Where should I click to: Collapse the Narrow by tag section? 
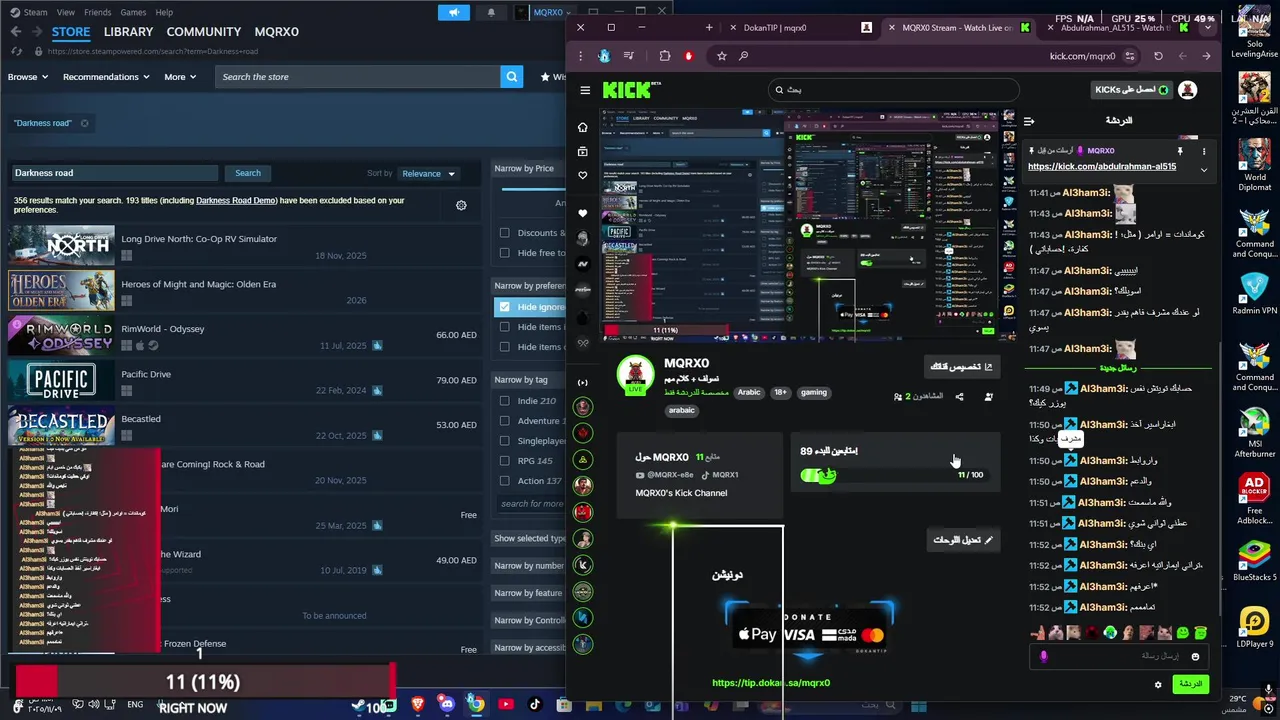pyautogui.click(x=528, y=380)
